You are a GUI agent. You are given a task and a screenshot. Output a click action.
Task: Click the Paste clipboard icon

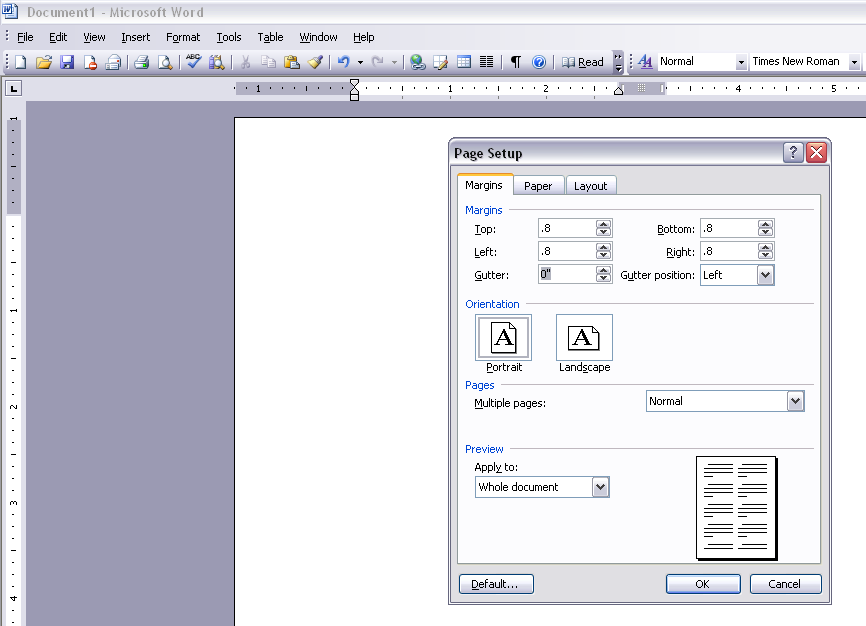(x=292, y=62)
